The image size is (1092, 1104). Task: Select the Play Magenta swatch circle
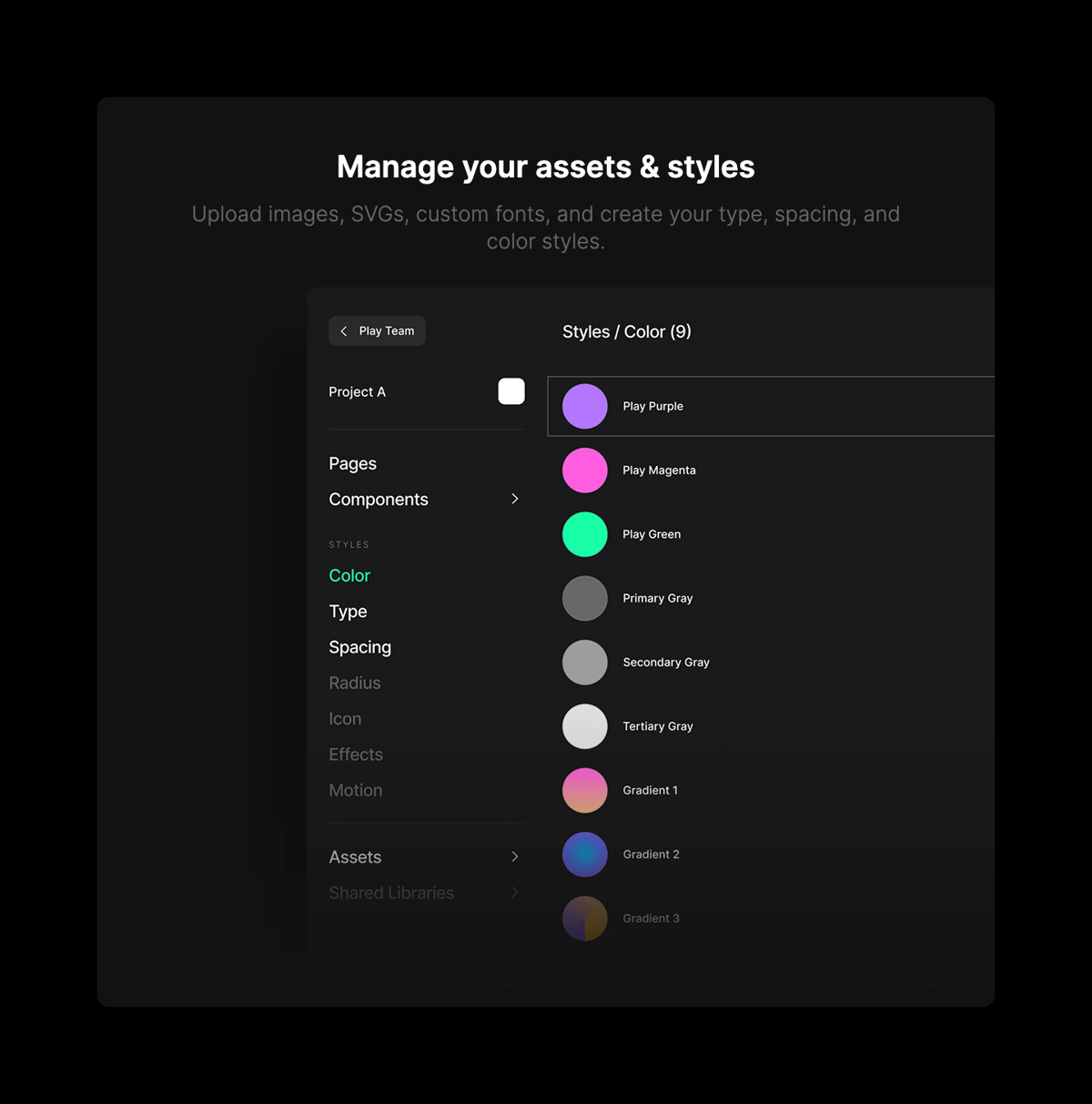[x=584, y=470]
